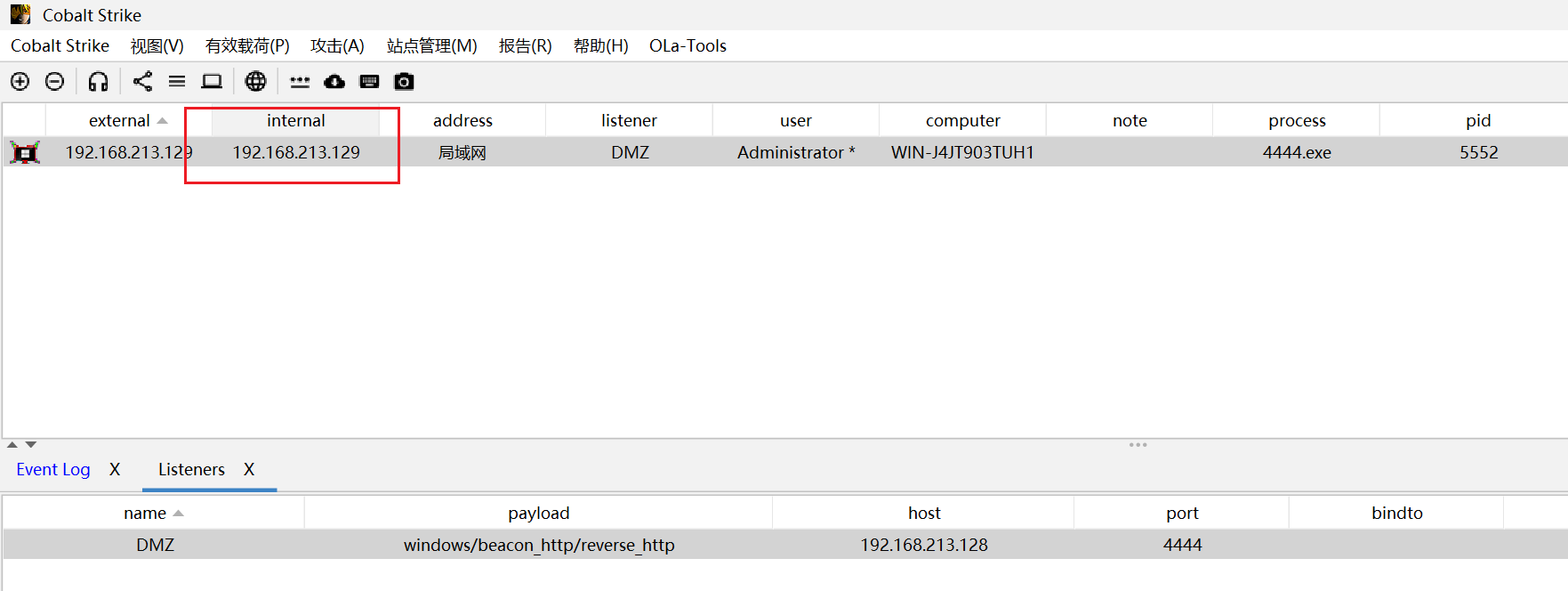Open screenshots via the camera icon
This screenshot has height=591, width=1568.
(404, 82)
